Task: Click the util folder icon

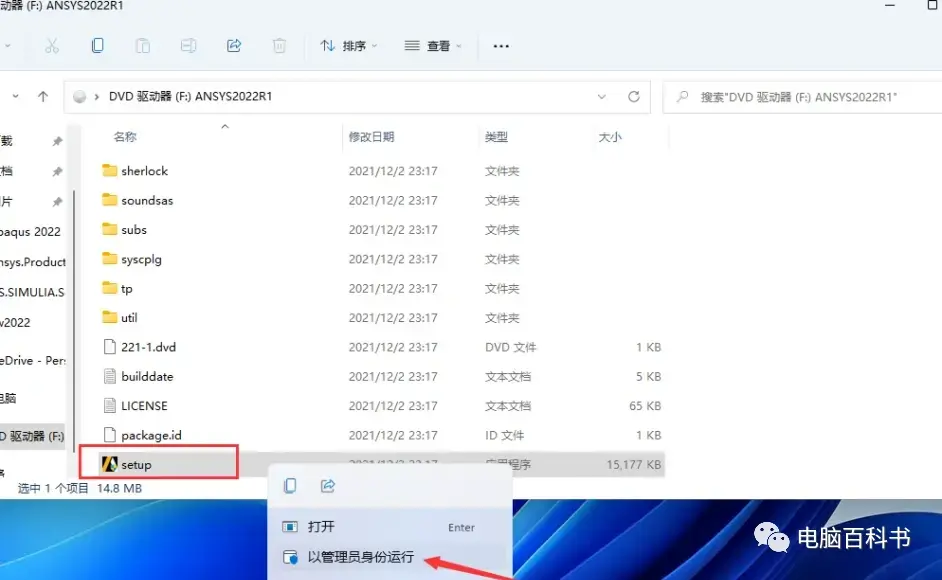Action: [109, 317]
